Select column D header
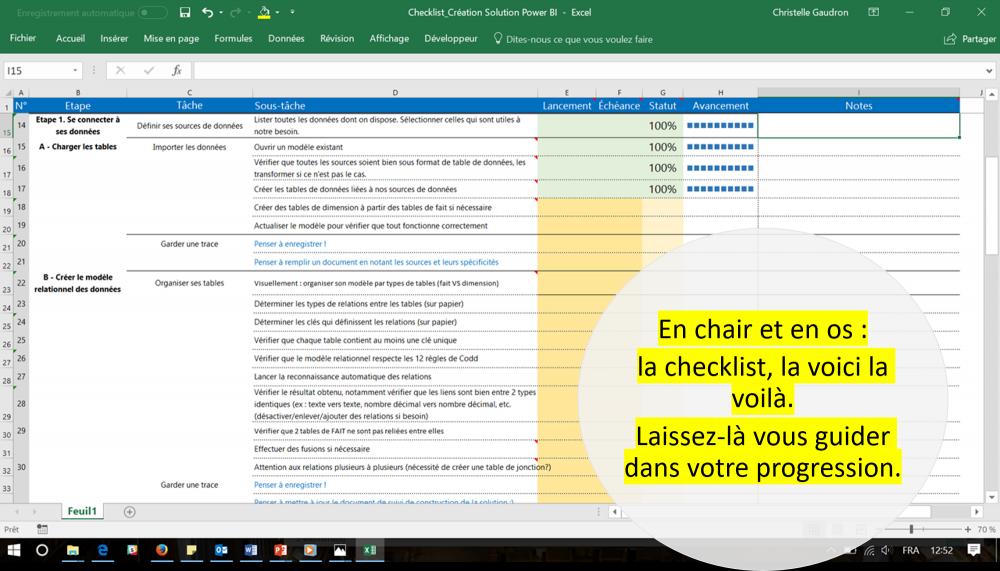 [395, 93]
